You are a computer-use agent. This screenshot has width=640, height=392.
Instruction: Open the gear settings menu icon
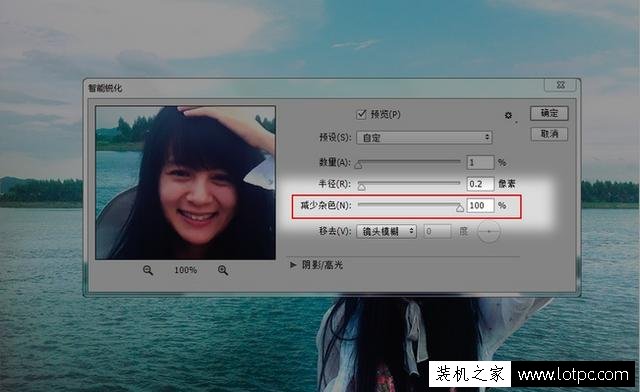[x=508, y=116]
